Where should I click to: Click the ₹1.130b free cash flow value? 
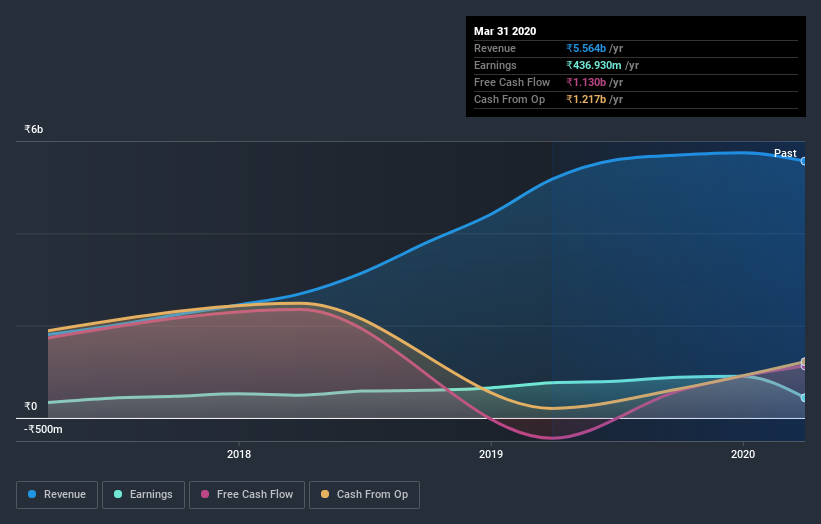pos(586,82)
